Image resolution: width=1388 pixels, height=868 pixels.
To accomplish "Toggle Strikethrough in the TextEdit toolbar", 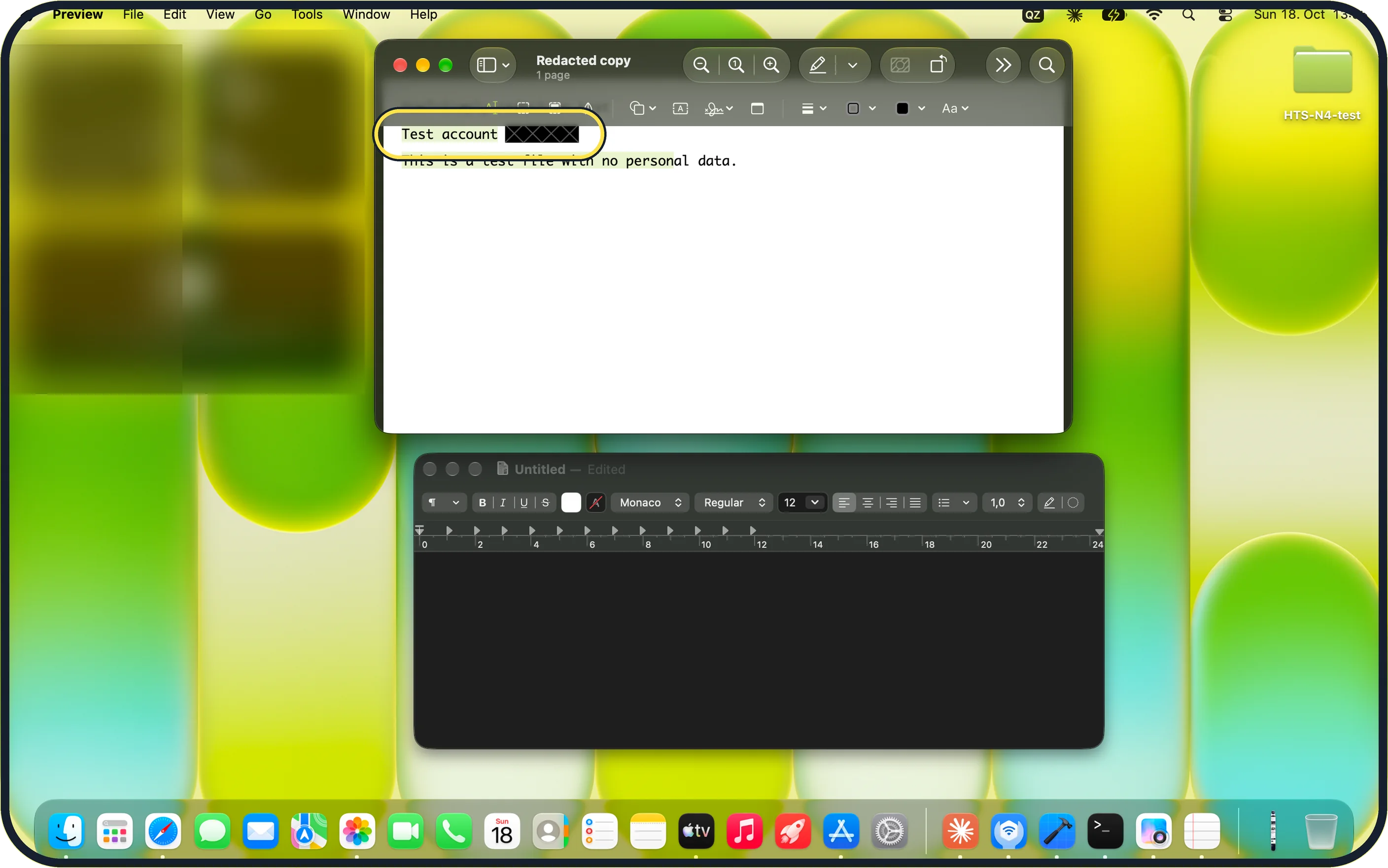I will (x=545, y=503).
